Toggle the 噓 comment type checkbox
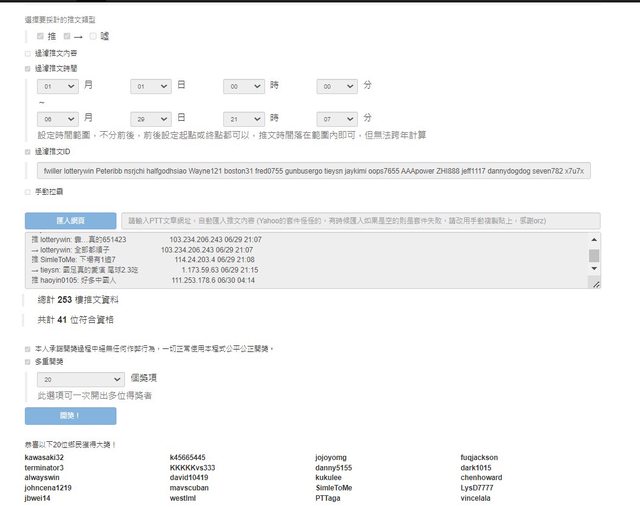Screen dimensions: 640x508 (93, 36)
